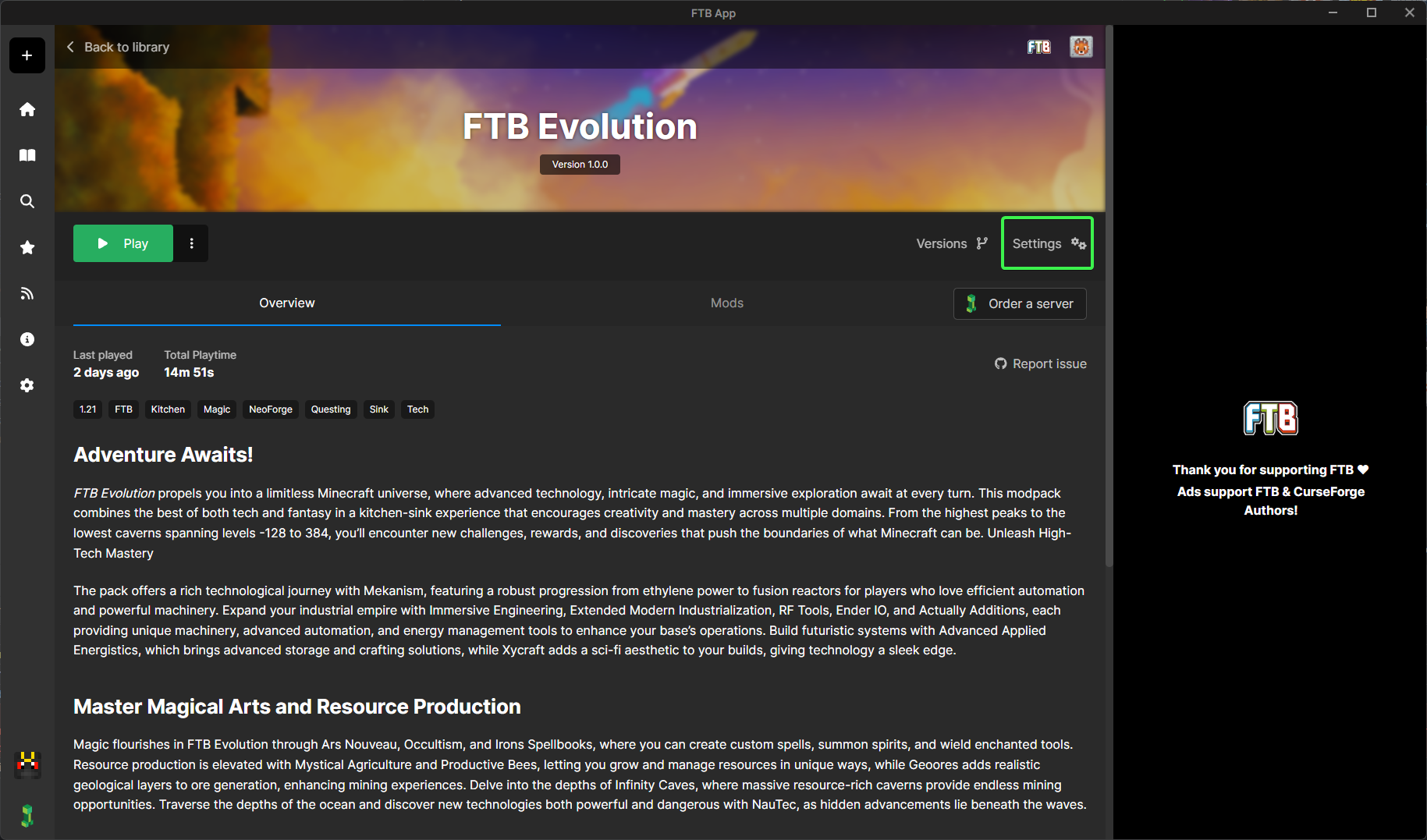
Task: Click the Adventure Awaits! heading
Action: (163, 455)
